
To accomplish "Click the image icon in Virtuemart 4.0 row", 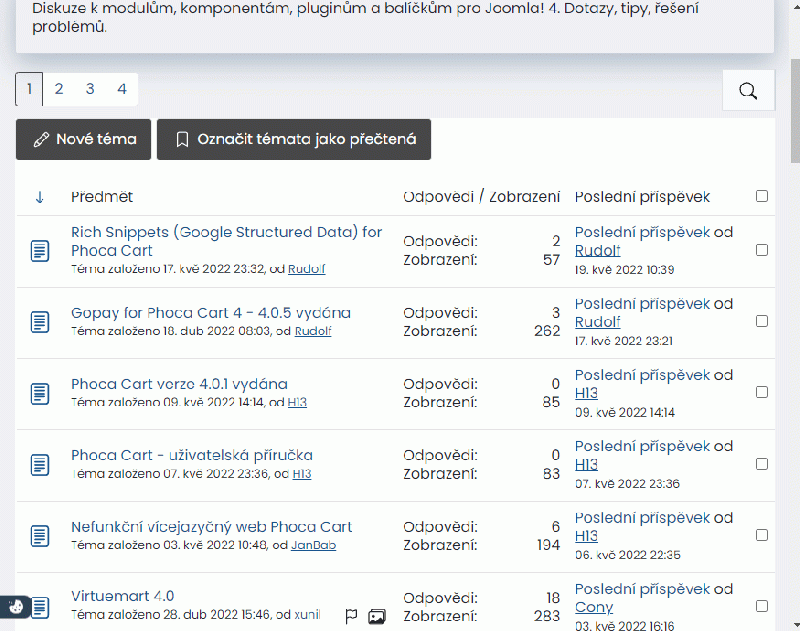I will tap(377, 616).
